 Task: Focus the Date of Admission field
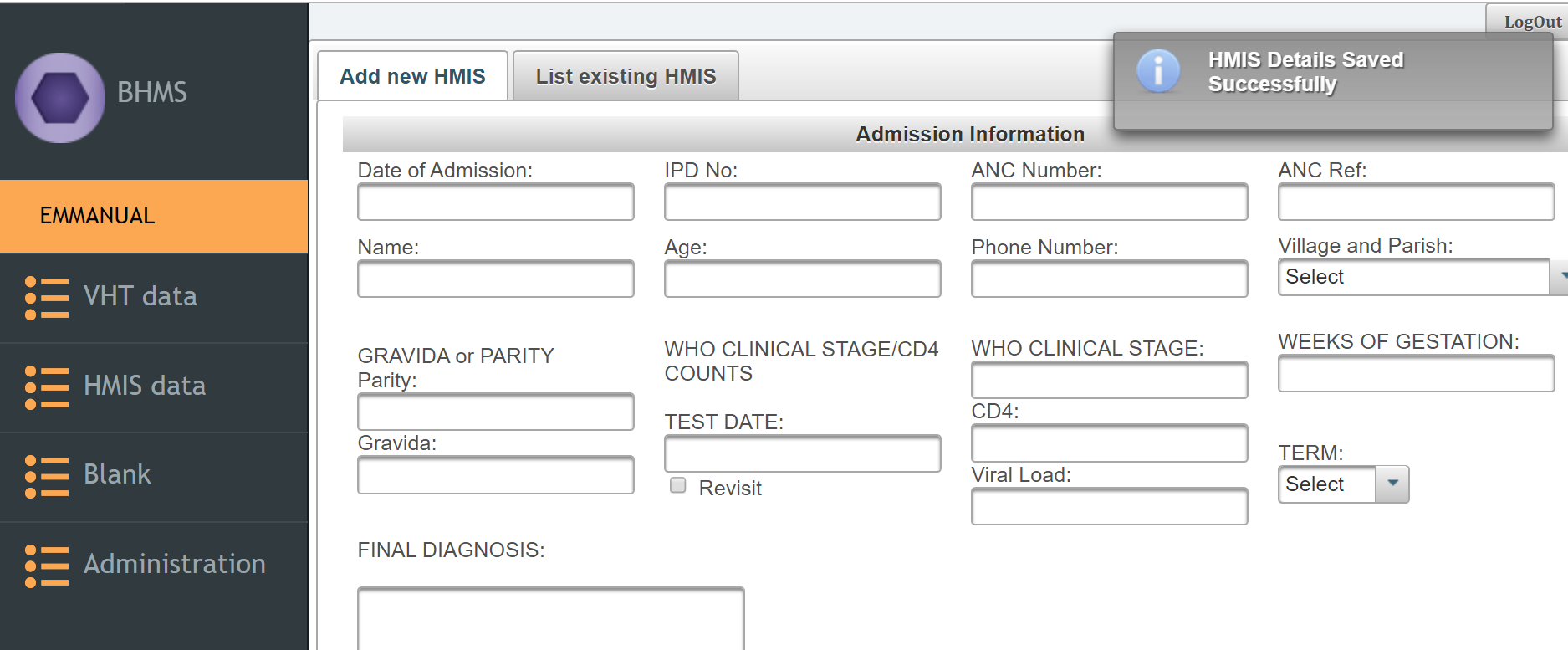(495, 202)
